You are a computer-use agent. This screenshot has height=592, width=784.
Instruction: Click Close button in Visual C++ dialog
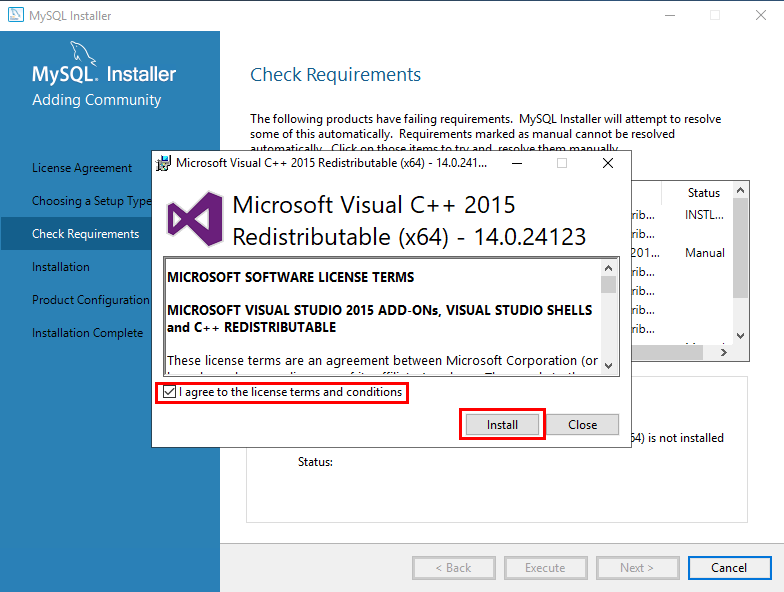[x=582, y=424]
